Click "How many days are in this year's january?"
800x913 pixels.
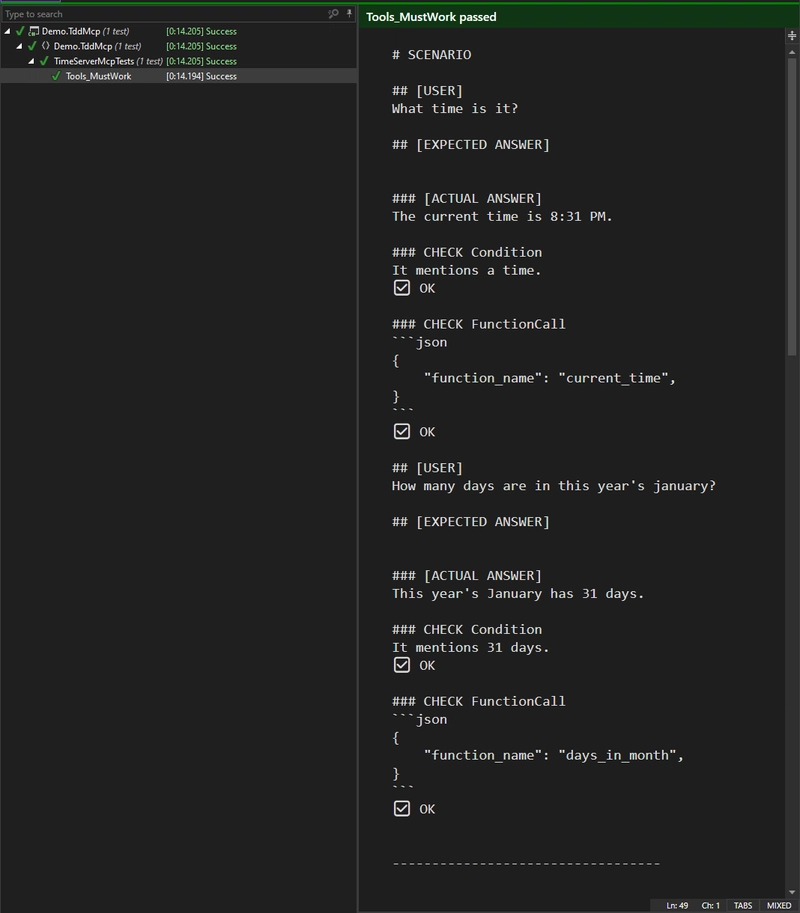coord(554,486)
